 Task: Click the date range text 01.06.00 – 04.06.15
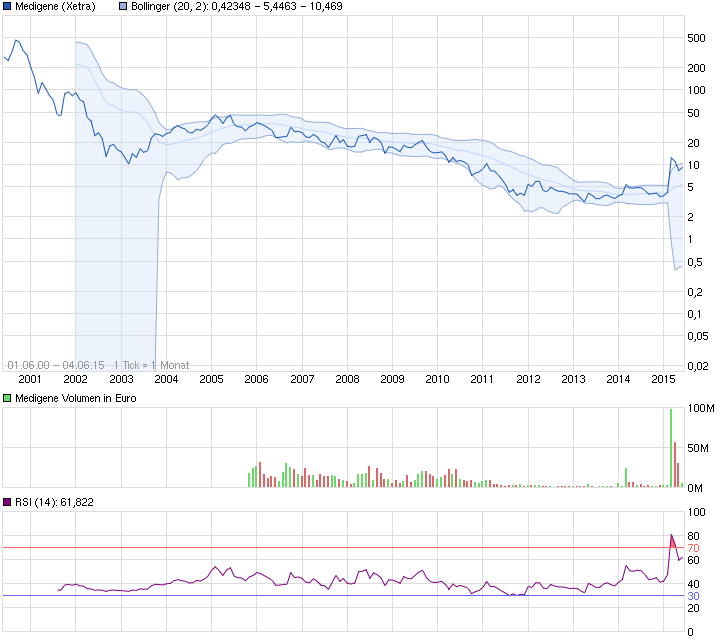[56, 365]
